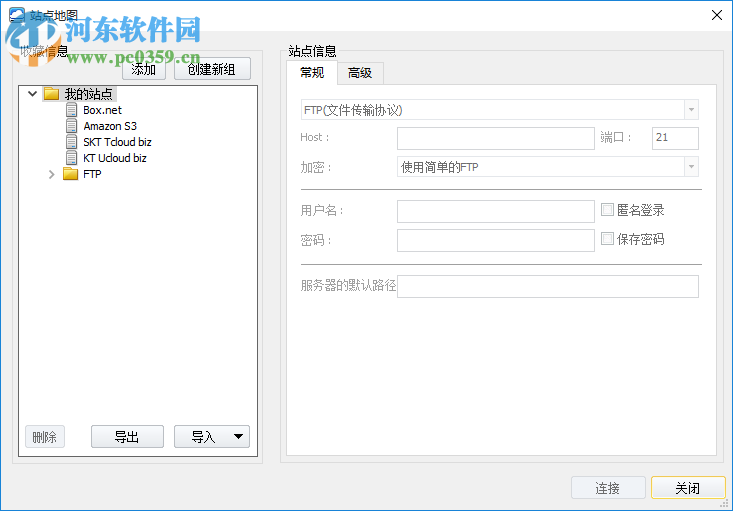Focus the 用户名 input field
Viewport: 733px width, 511px height.
click(496, 211)
